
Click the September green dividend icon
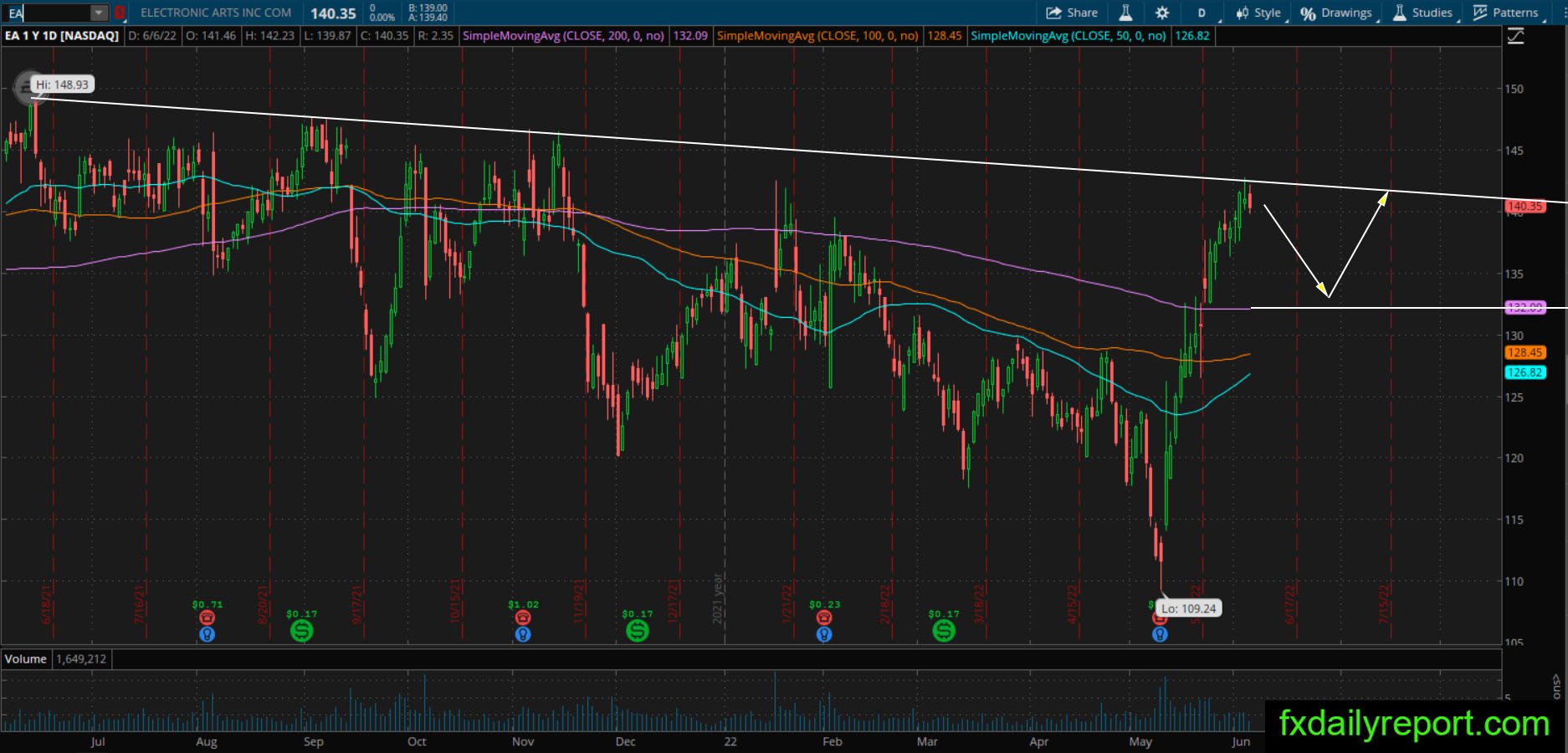pyautogui.click(x=302, y=631)
